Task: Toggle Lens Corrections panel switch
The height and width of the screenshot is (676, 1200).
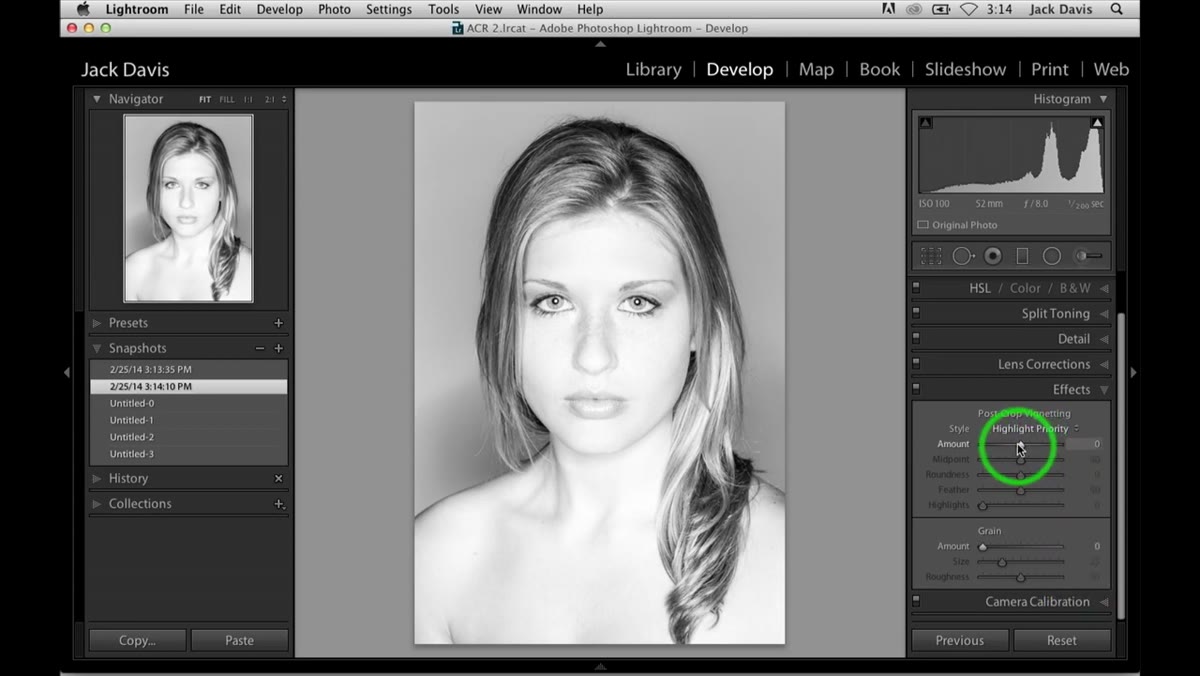Action: coord(916,364)
